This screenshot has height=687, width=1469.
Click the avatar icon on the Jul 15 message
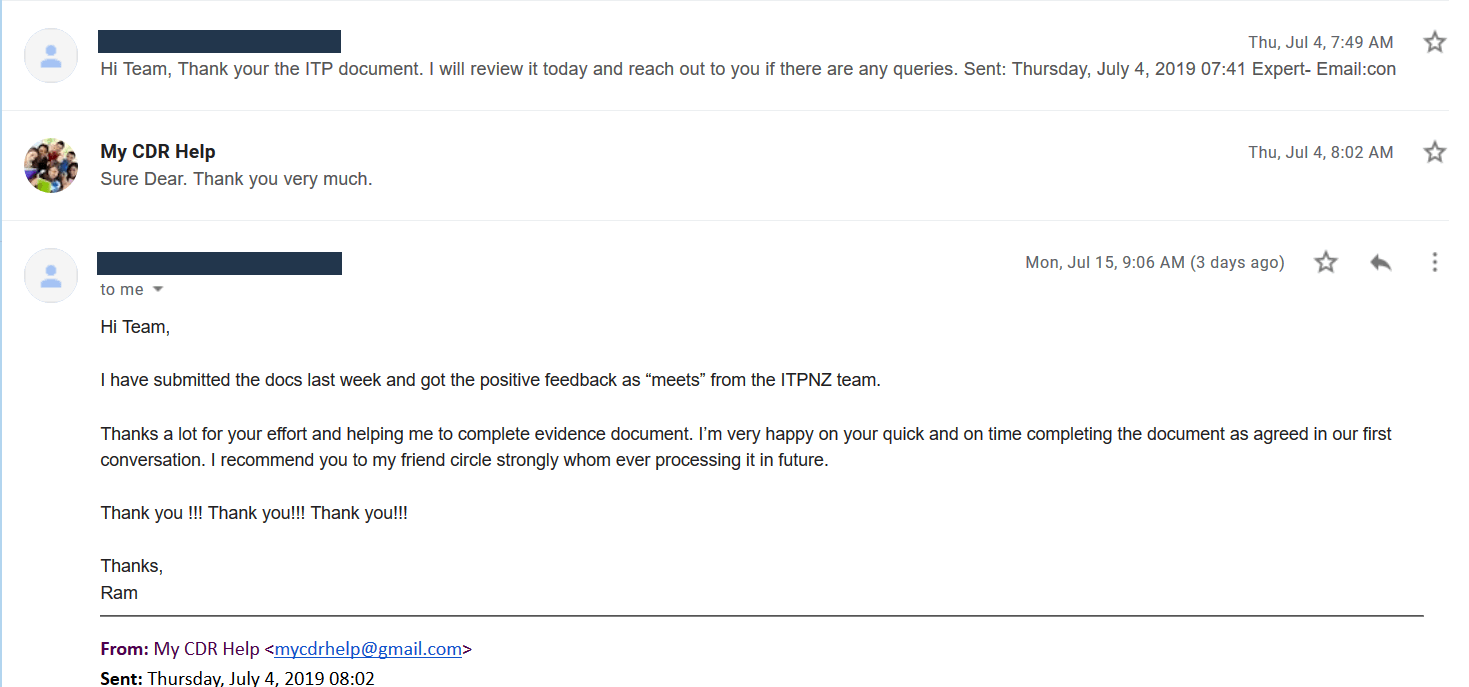point(51,276)
